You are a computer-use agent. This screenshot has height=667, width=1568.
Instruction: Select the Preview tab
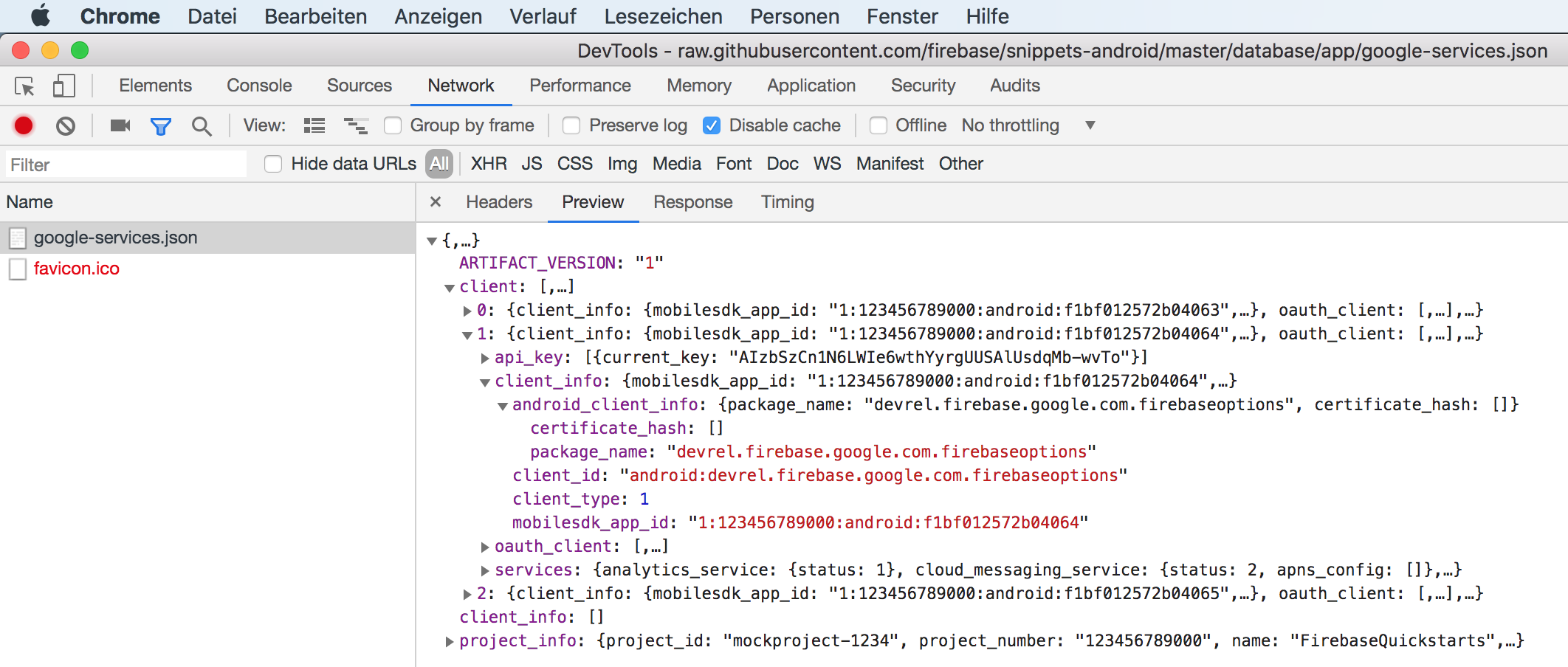(x=593, y=201)
